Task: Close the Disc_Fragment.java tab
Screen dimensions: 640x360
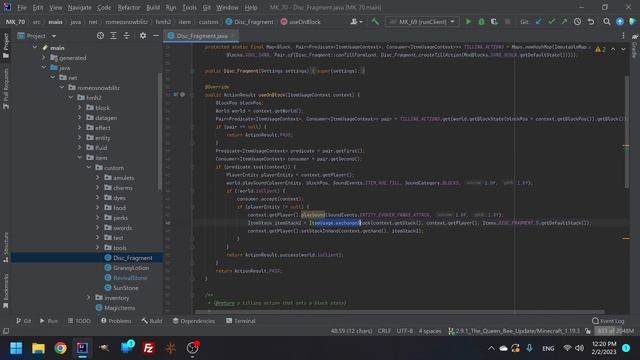Action: point(233,36)
